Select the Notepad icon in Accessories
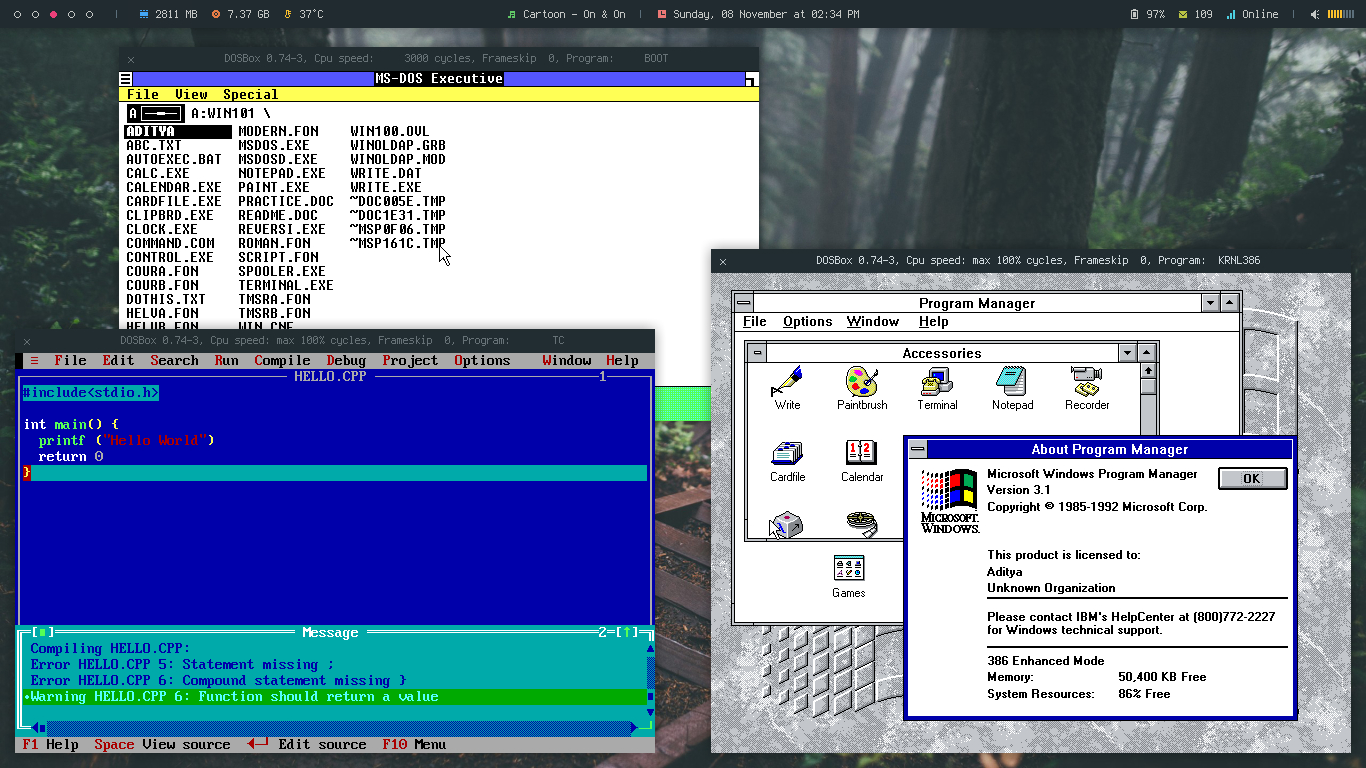Screen dimensions: 1366x768 1012,382
